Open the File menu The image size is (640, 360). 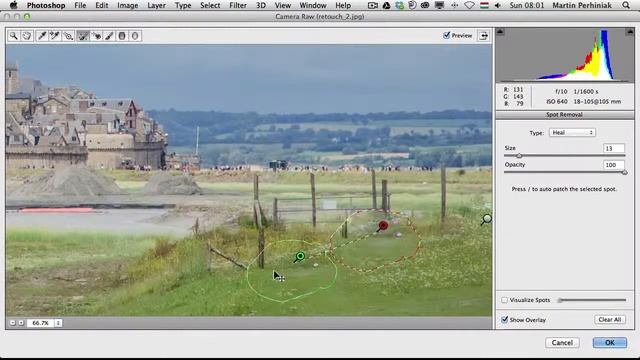pos(80,5)
